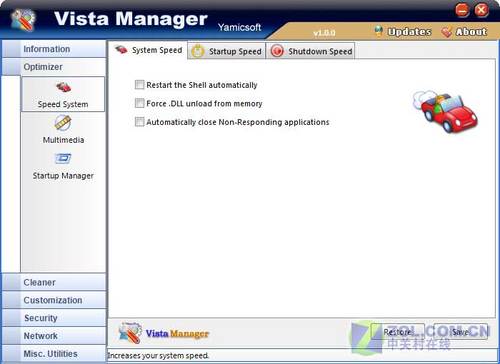Enable Restart the Shell automatically
The image size is (500, 364).
139,85
